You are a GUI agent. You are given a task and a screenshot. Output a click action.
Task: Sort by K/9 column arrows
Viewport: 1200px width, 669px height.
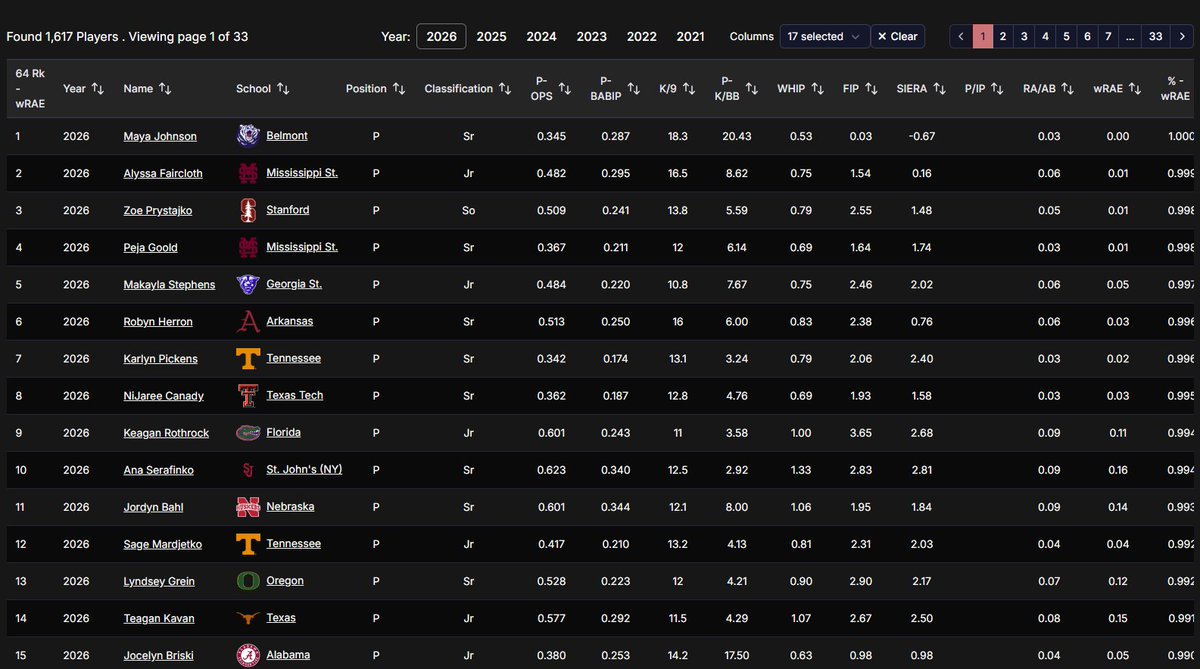(690, 88)
